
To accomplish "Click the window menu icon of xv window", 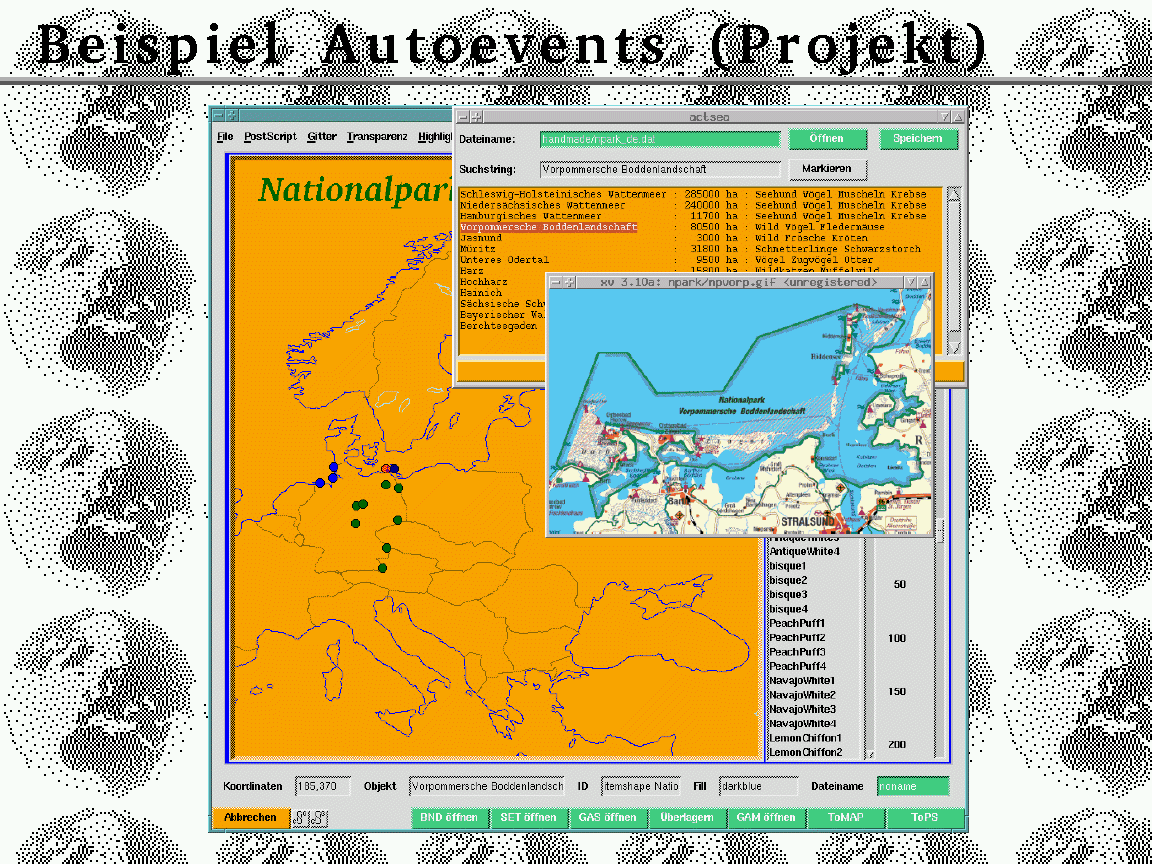I will (554, 283).
